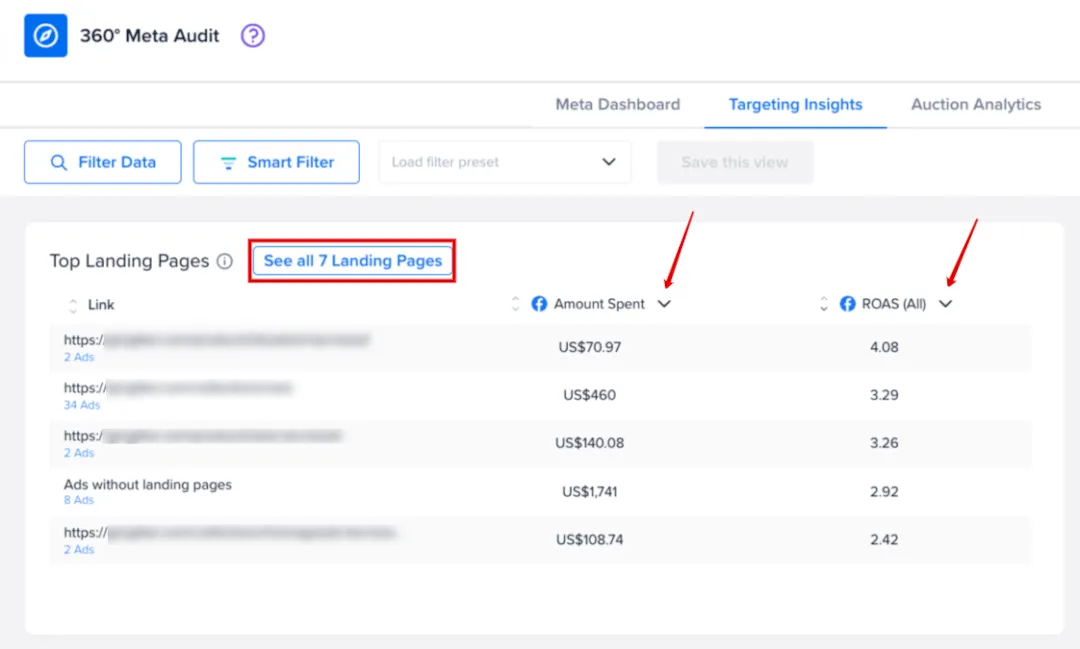Screen dimensions: 1080x649
Task: Open the 34 Ads link
Action: point(82,405)
